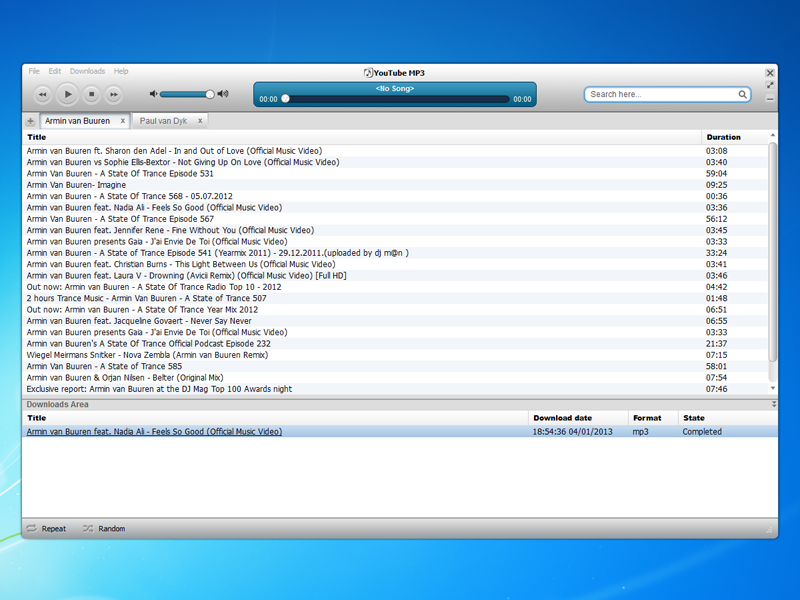
Task: Click the seek bar handle knob
Action: pyautogui.click(x=285, y=99)
